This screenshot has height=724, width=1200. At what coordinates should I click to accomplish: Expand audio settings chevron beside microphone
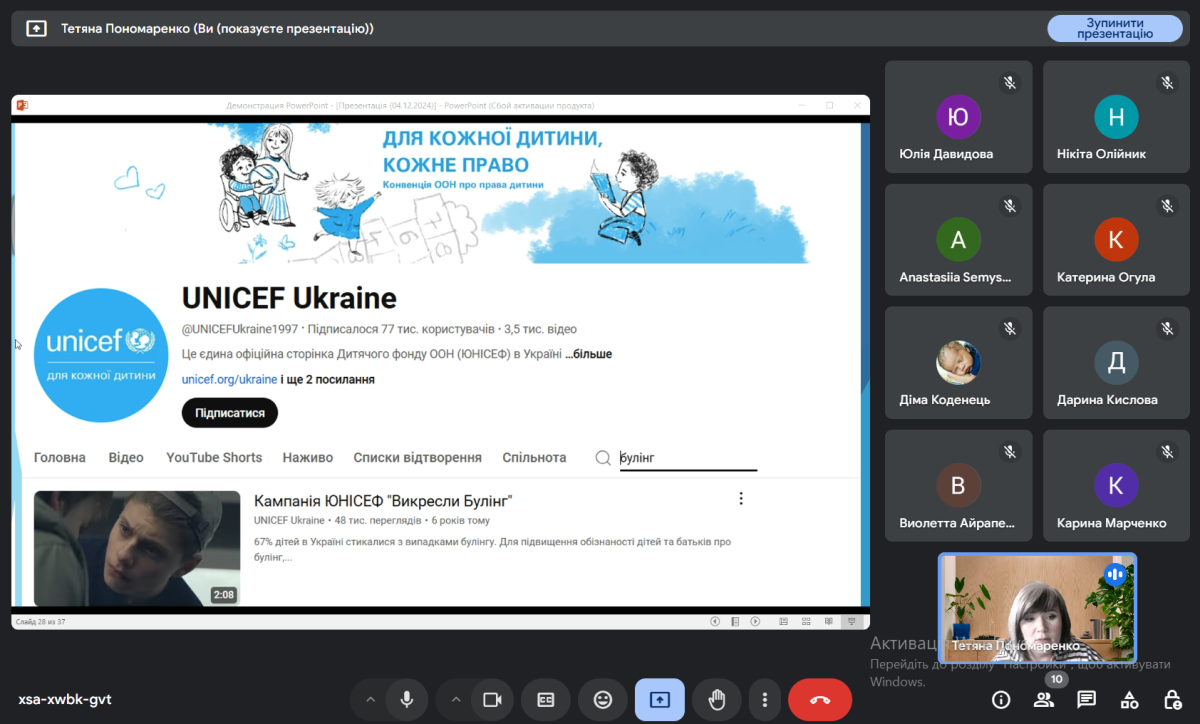370,700
